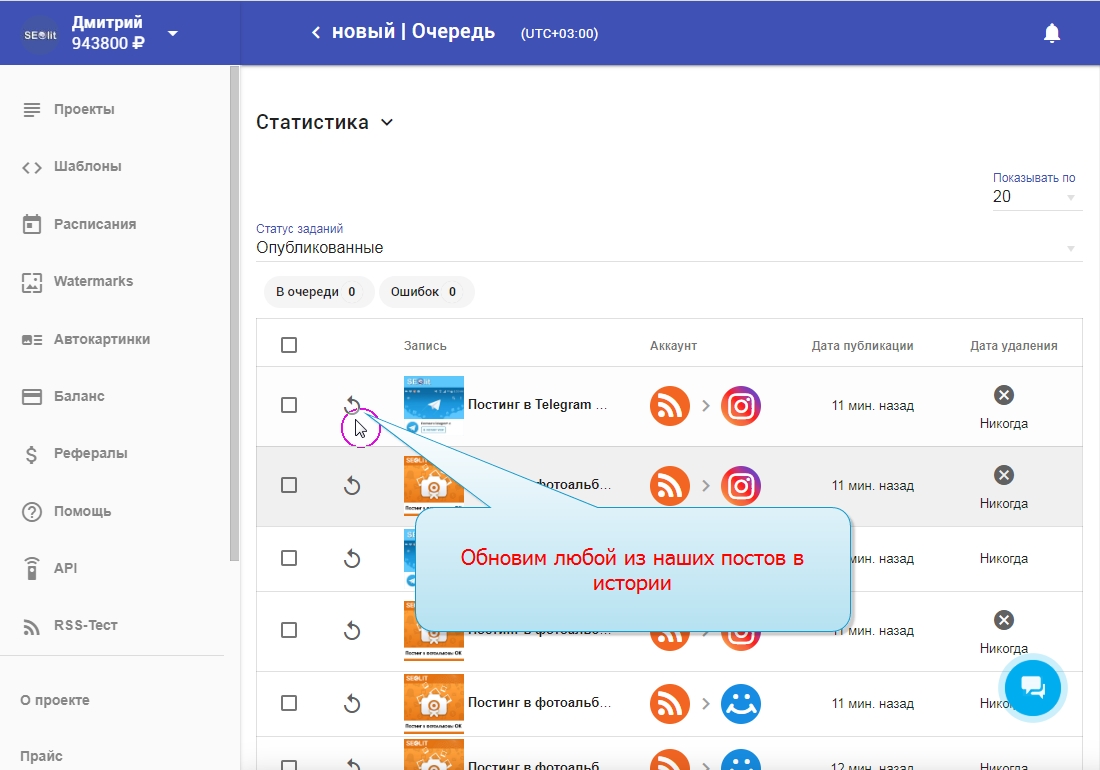Click Instagram account icon in first row
Image resolution: width=1100 pixels, height=770 pixels.
741,405
